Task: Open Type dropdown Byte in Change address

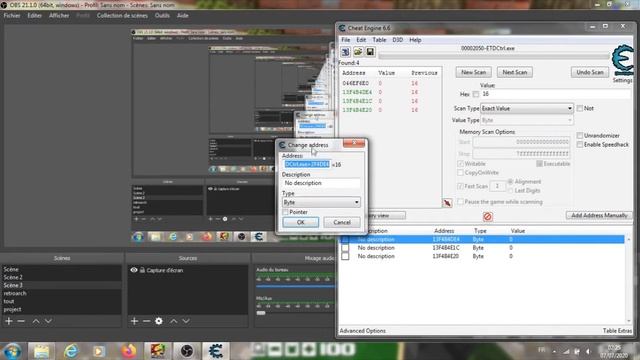Action: click(321, 202)
